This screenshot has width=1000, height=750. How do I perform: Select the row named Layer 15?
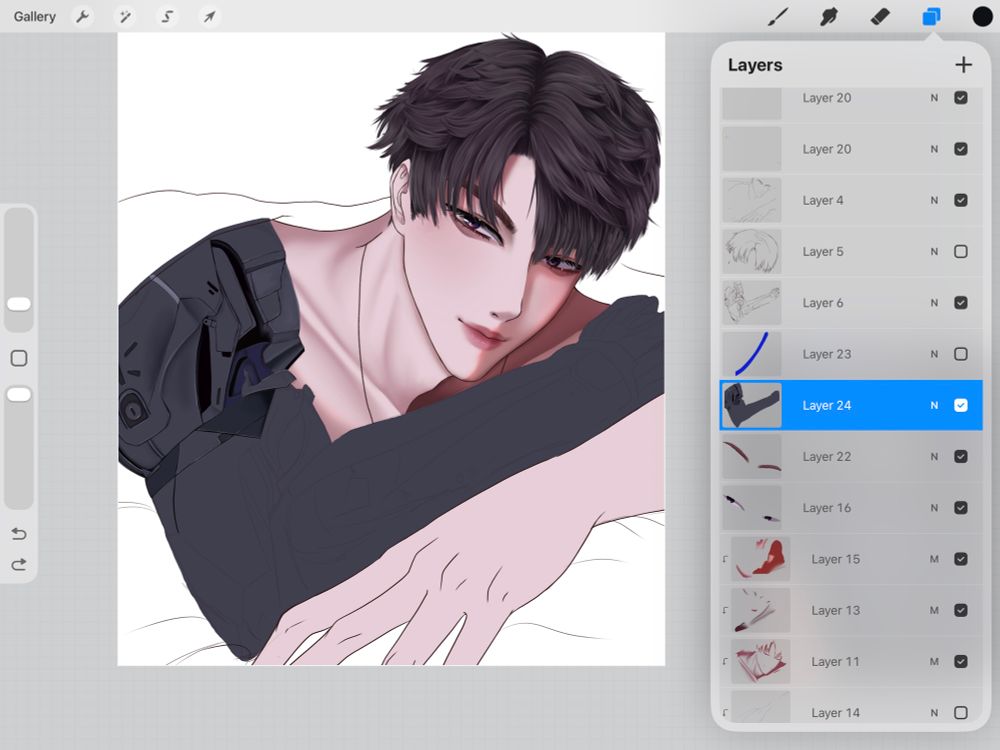tap(851, 559)
